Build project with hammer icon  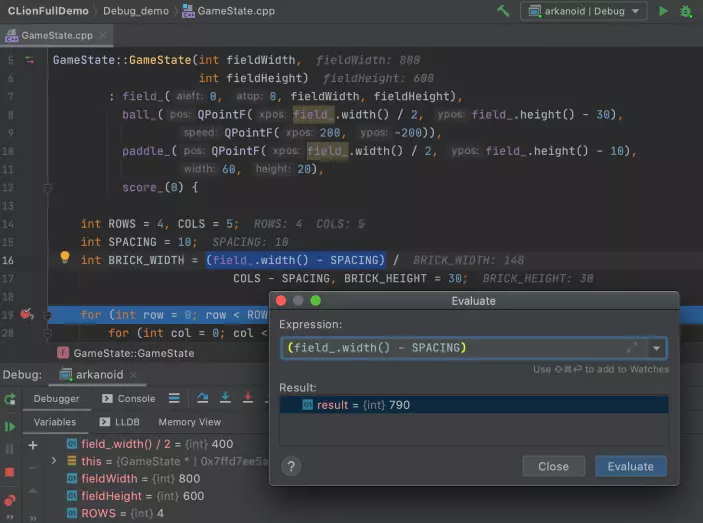pos(503,11)
